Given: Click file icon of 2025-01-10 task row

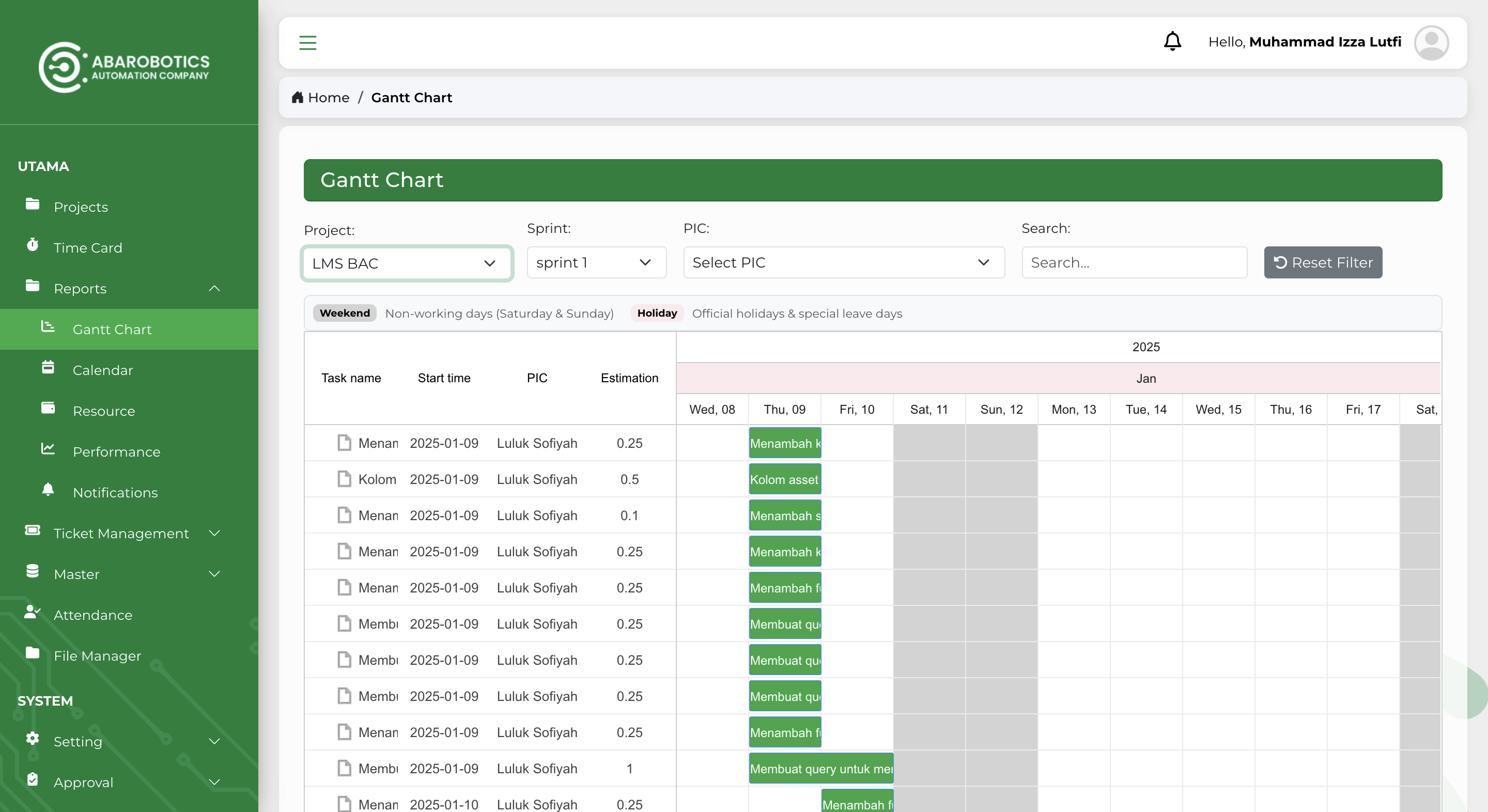Looking at the screenshot, I should [x=344, y=804].
